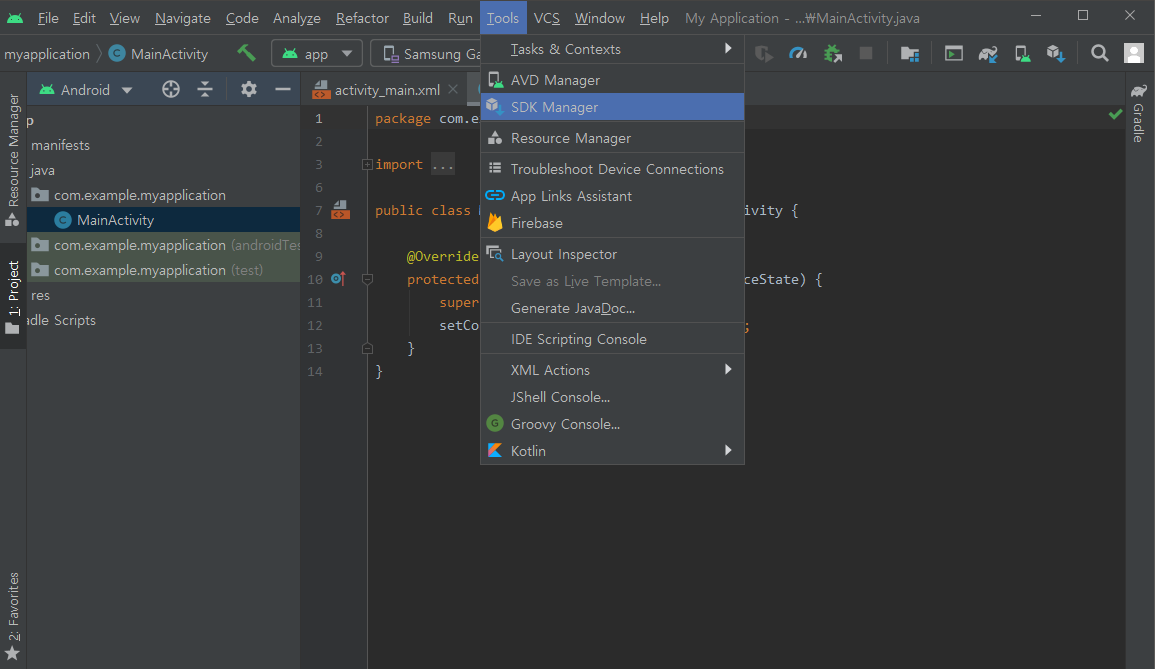The width and height of the screenshot is (1155, 669).
Task: Open the View menu
Action: point(124,18)
